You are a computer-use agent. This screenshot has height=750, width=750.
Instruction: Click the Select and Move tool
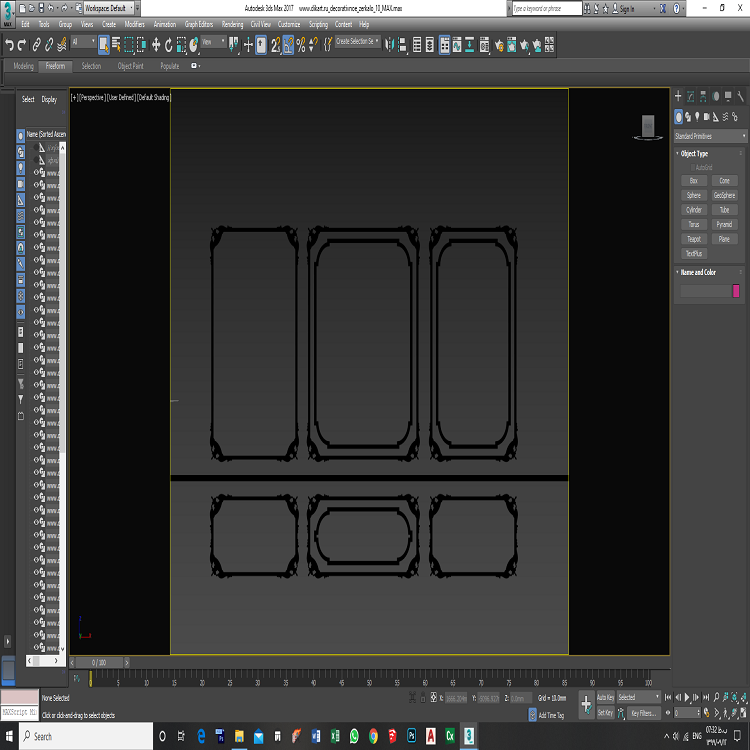click(156, 44)
